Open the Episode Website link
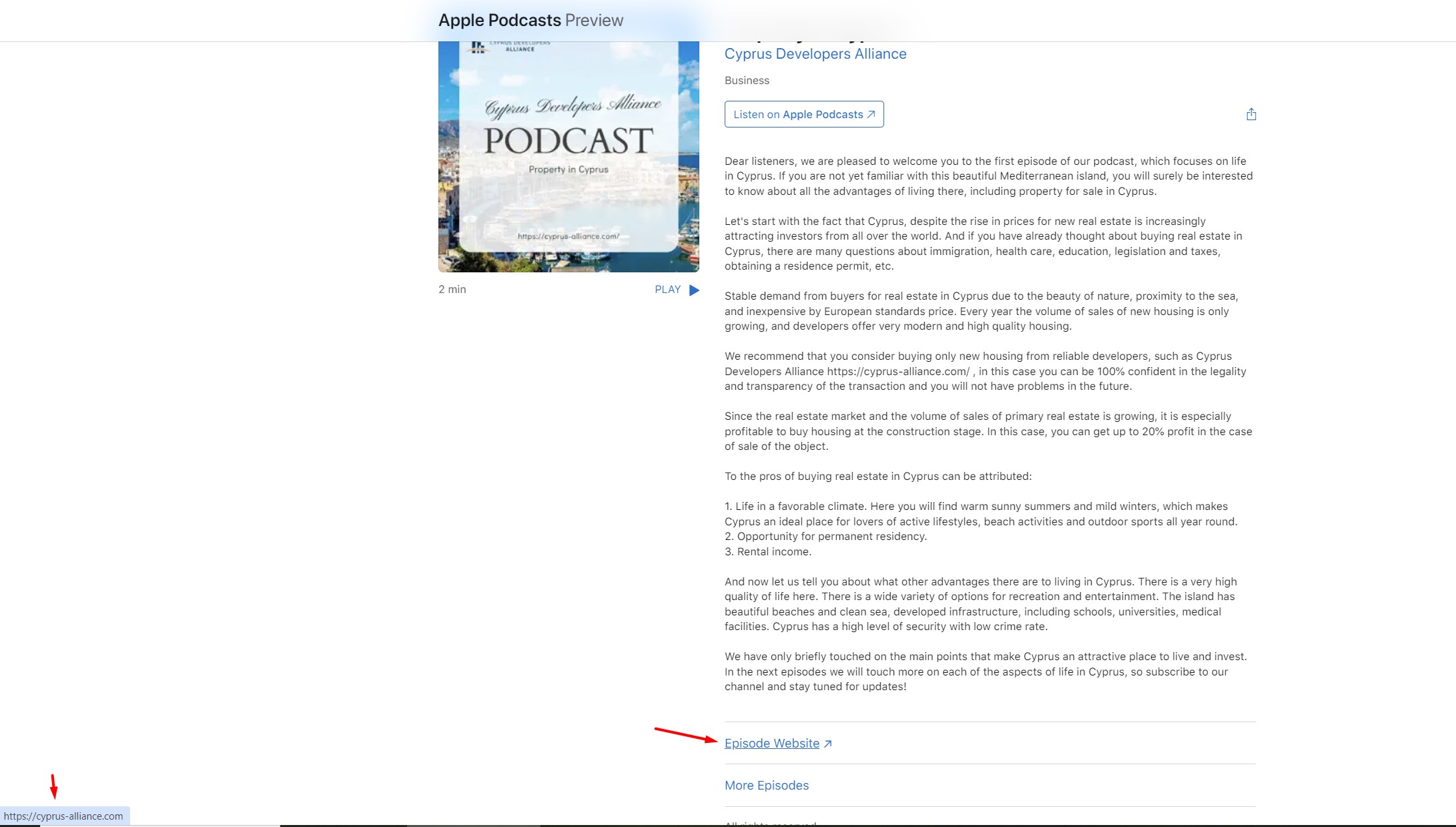Viewport: 1456px width, 827px height. click(x=771, y=743)
